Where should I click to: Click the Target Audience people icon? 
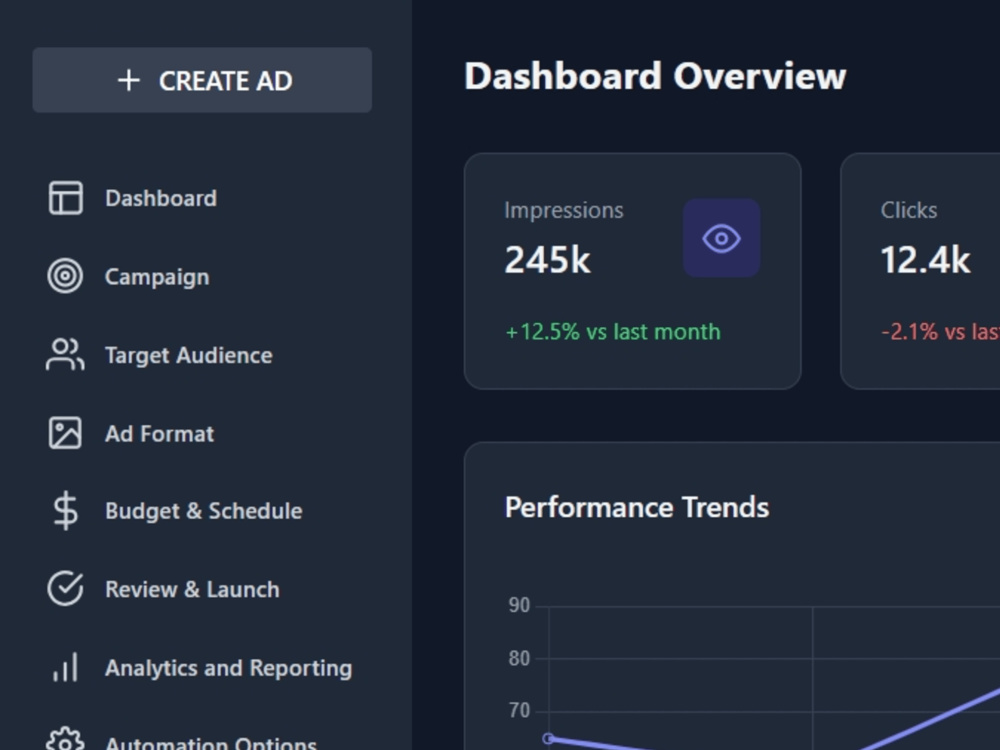click(x=65, y=355)
